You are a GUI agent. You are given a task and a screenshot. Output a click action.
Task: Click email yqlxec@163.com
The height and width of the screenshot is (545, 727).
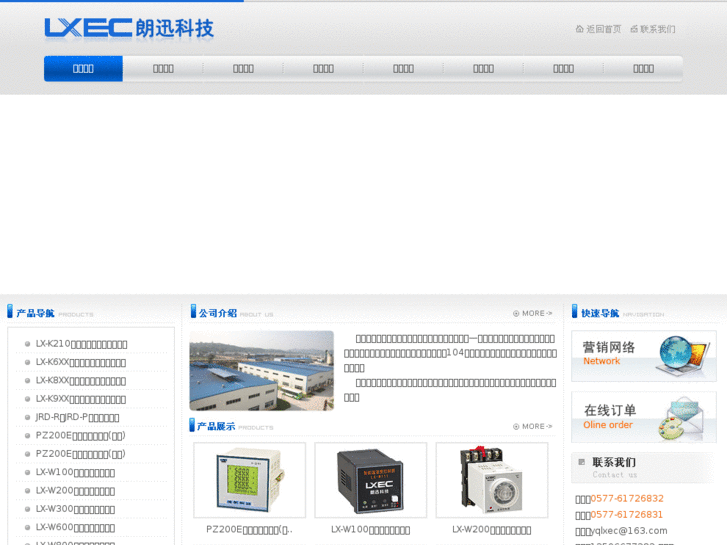click(x=629, y=531)
